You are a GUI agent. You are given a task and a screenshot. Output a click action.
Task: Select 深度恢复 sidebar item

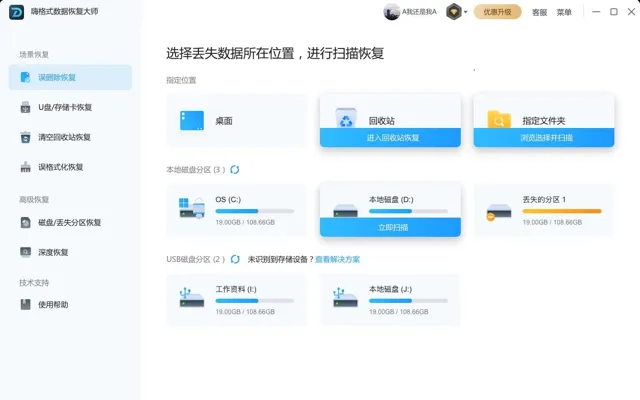point(70,252)
